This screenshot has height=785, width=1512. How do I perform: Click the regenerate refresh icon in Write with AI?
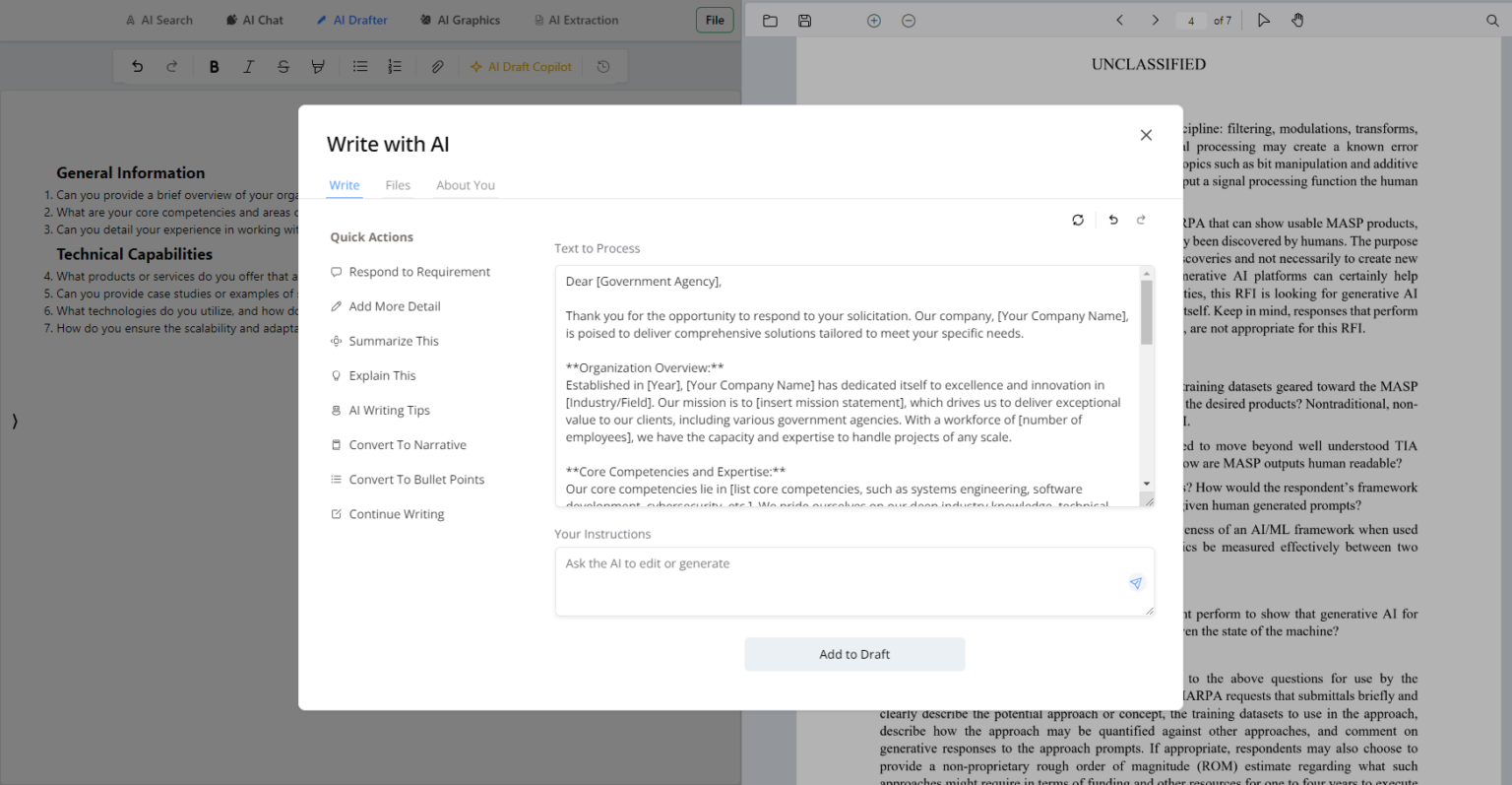tap(1078, 220)
